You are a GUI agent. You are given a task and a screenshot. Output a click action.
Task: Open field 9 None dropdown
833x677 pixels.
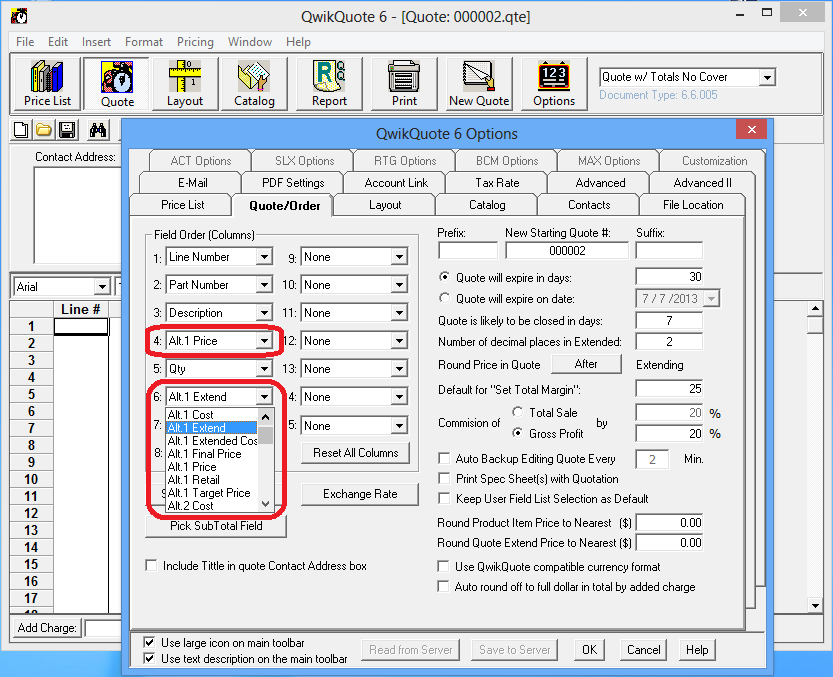tap(399, 257)
